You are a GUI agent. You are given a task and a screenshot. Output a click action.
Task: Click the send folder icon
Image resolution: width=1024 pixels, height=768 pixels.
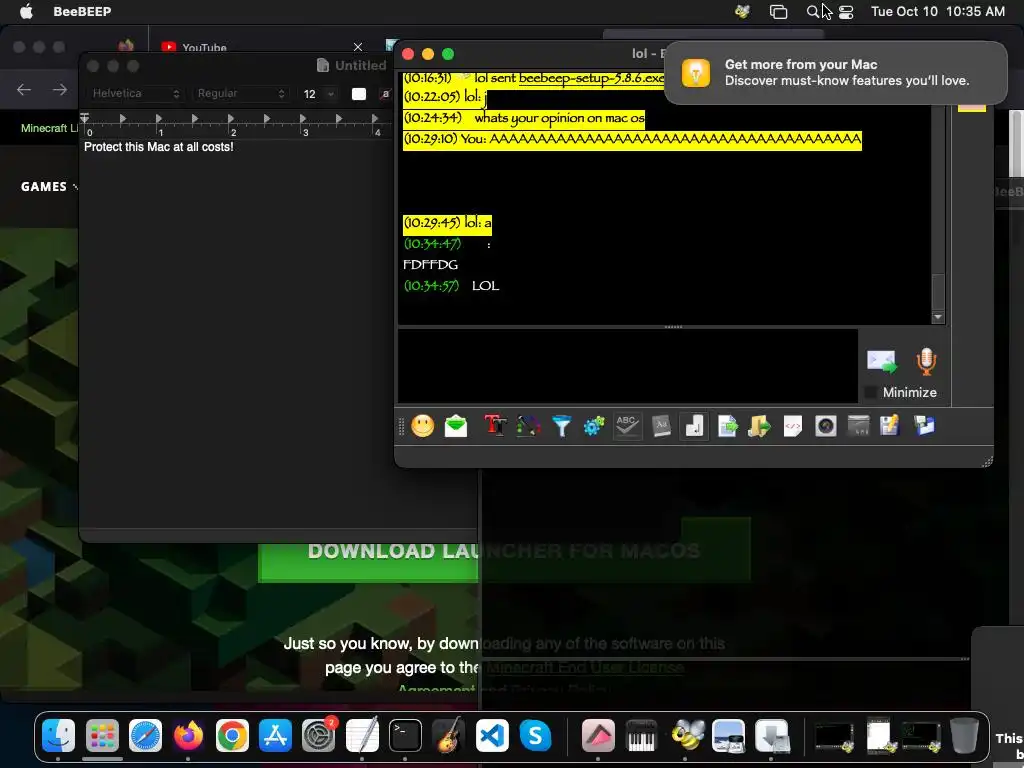pos(760,426)
